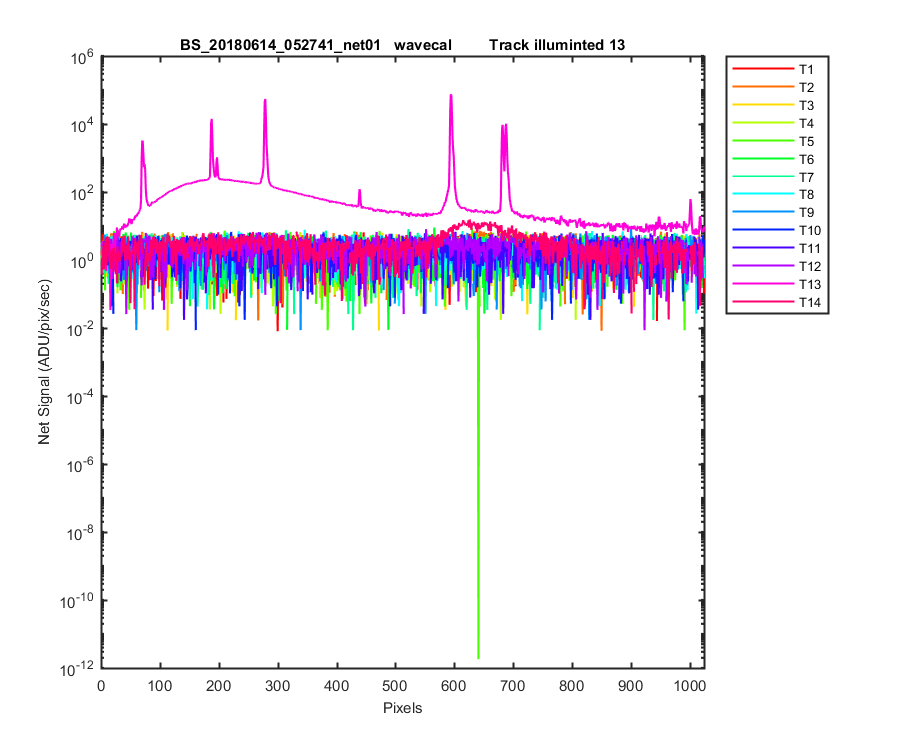Click the T14 legend entry

pyautogui.click(x=777, y=302)
